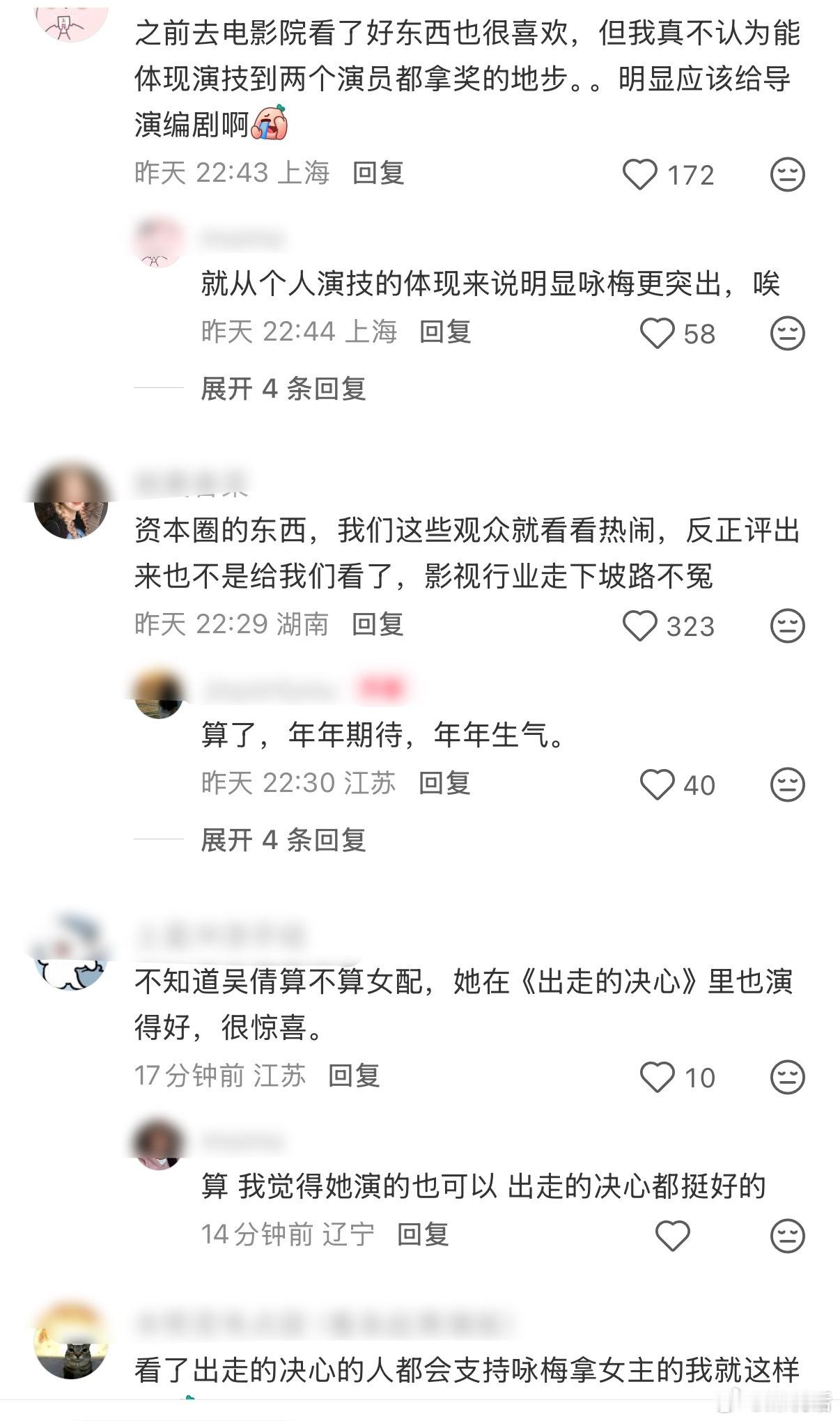The image size is (840, 1421).
Task: Expand 4 replies under the Shanghai comment
Action: [283, 389]
